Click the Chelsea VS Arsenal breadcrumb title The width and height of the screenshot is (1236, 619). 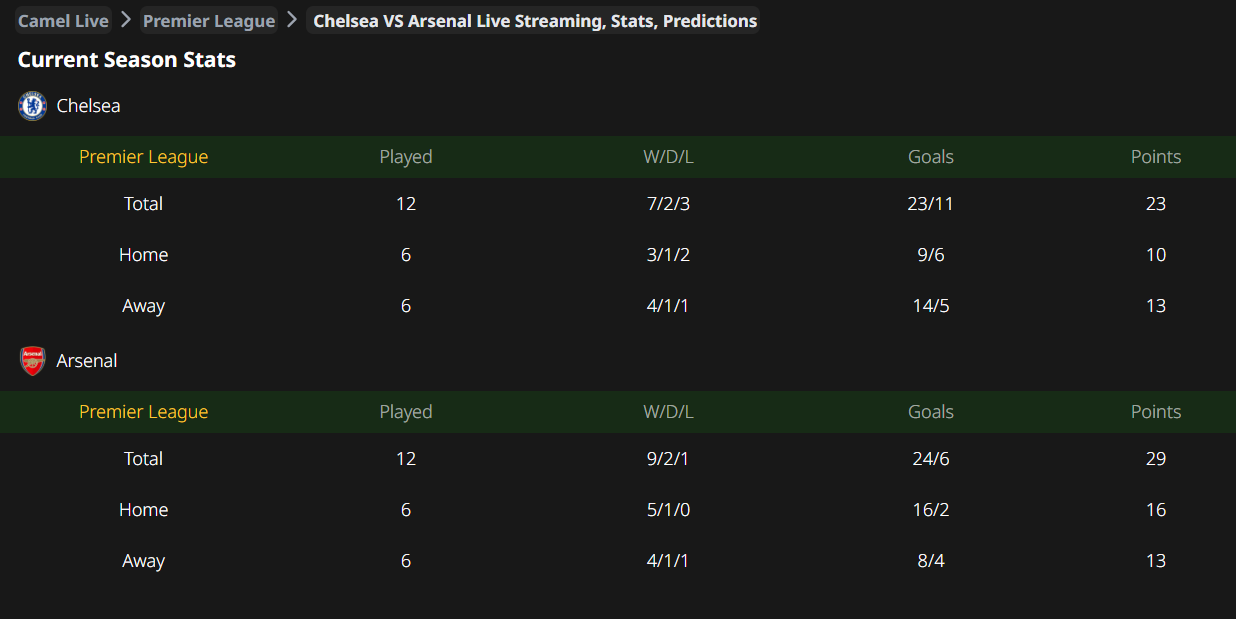[534, 21]
